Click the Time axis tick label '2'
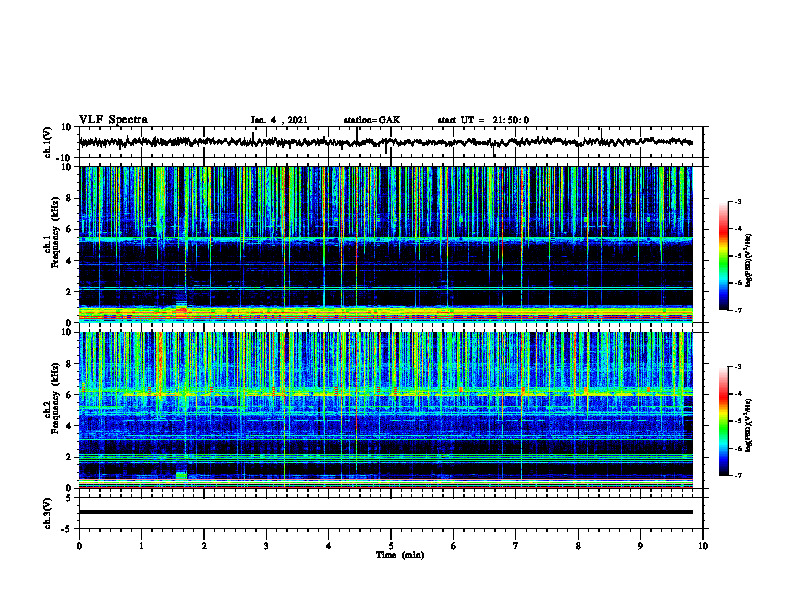 (204, 546)
